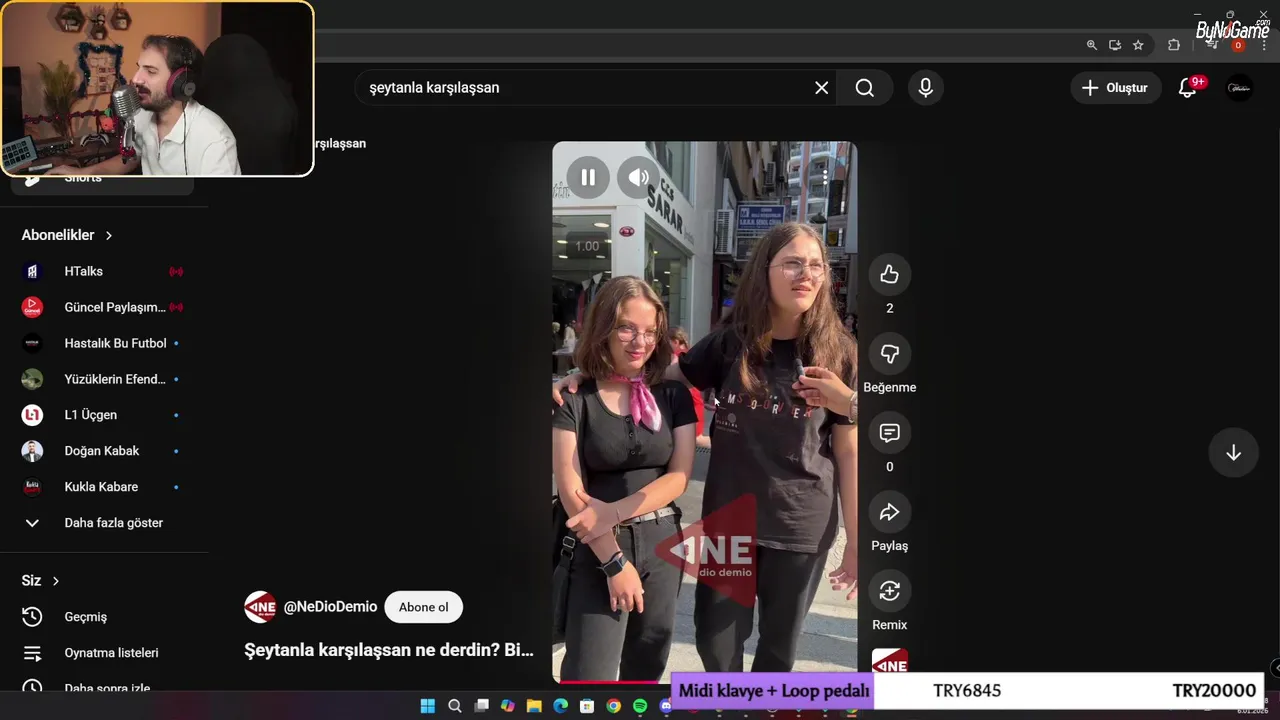This screenshot has width=1280, height=720.
Task: Open Microsoft Edge from taskbar
Action: point(560,706)
